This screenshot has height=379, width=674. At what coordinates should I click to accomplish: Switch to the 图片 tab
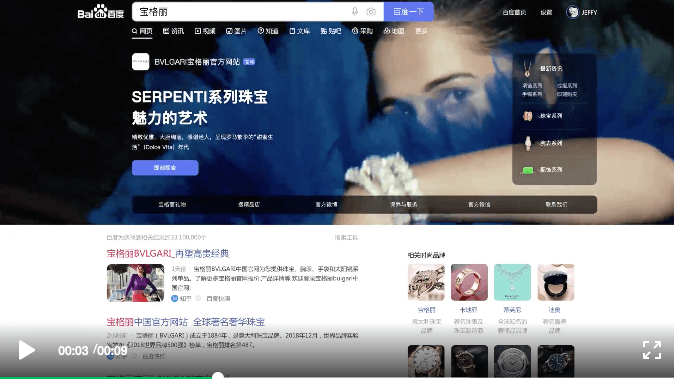point(236,31)
